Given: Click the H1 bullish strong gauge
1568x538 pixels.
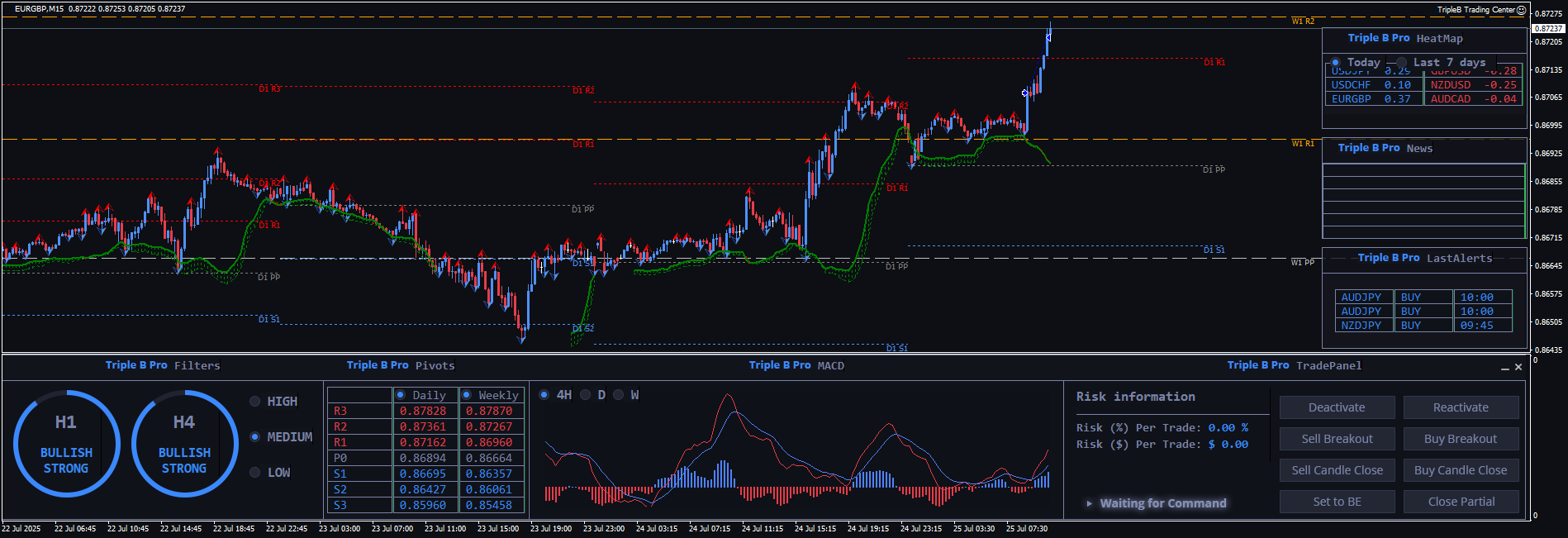Looking at the screenshot, I should pos(66,444).
